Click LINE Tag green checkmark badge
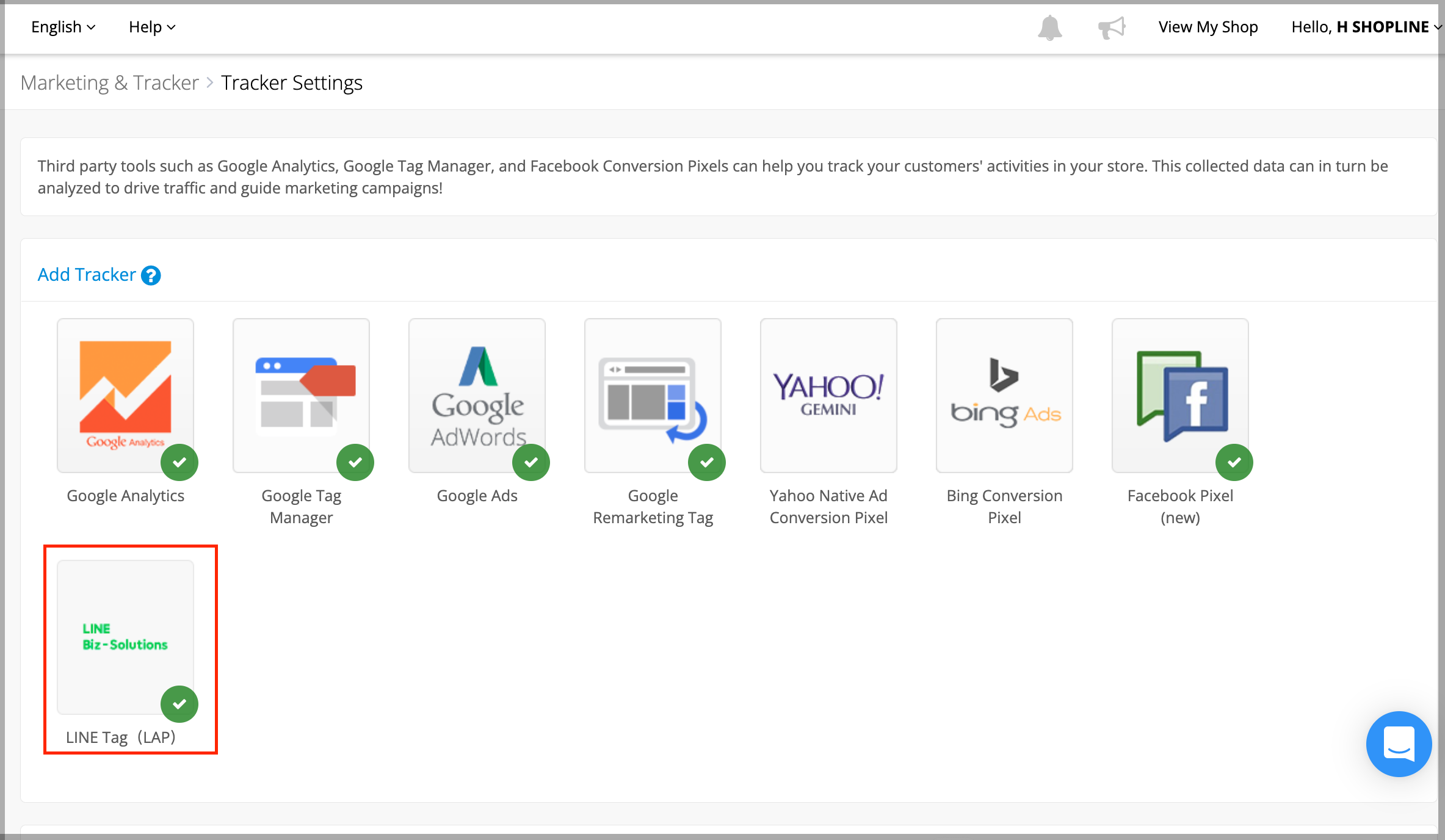Screen dimensions: 1445x840 coord(179,704)
